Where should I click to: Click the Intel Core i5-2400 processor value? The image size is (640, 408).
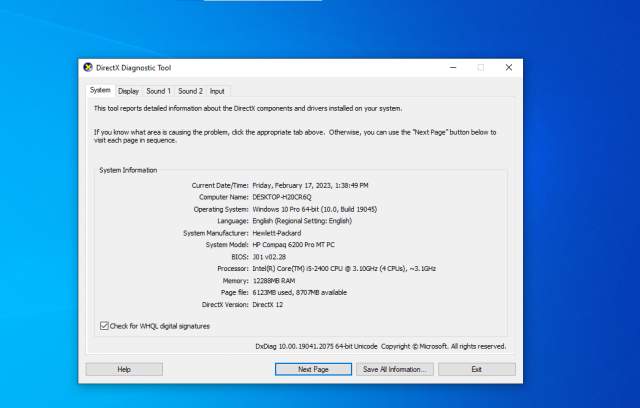point(344,269)
